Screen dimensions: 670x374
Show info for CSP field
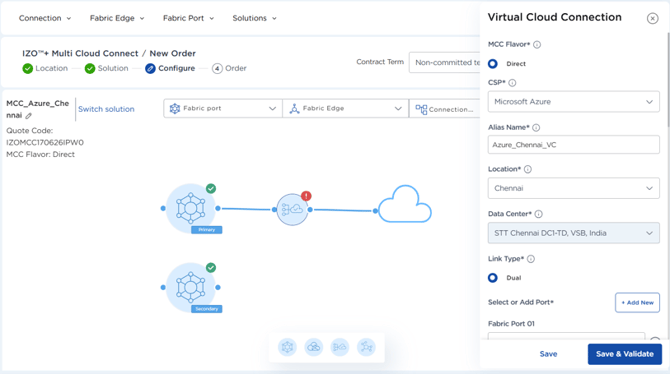coord(512,83)
